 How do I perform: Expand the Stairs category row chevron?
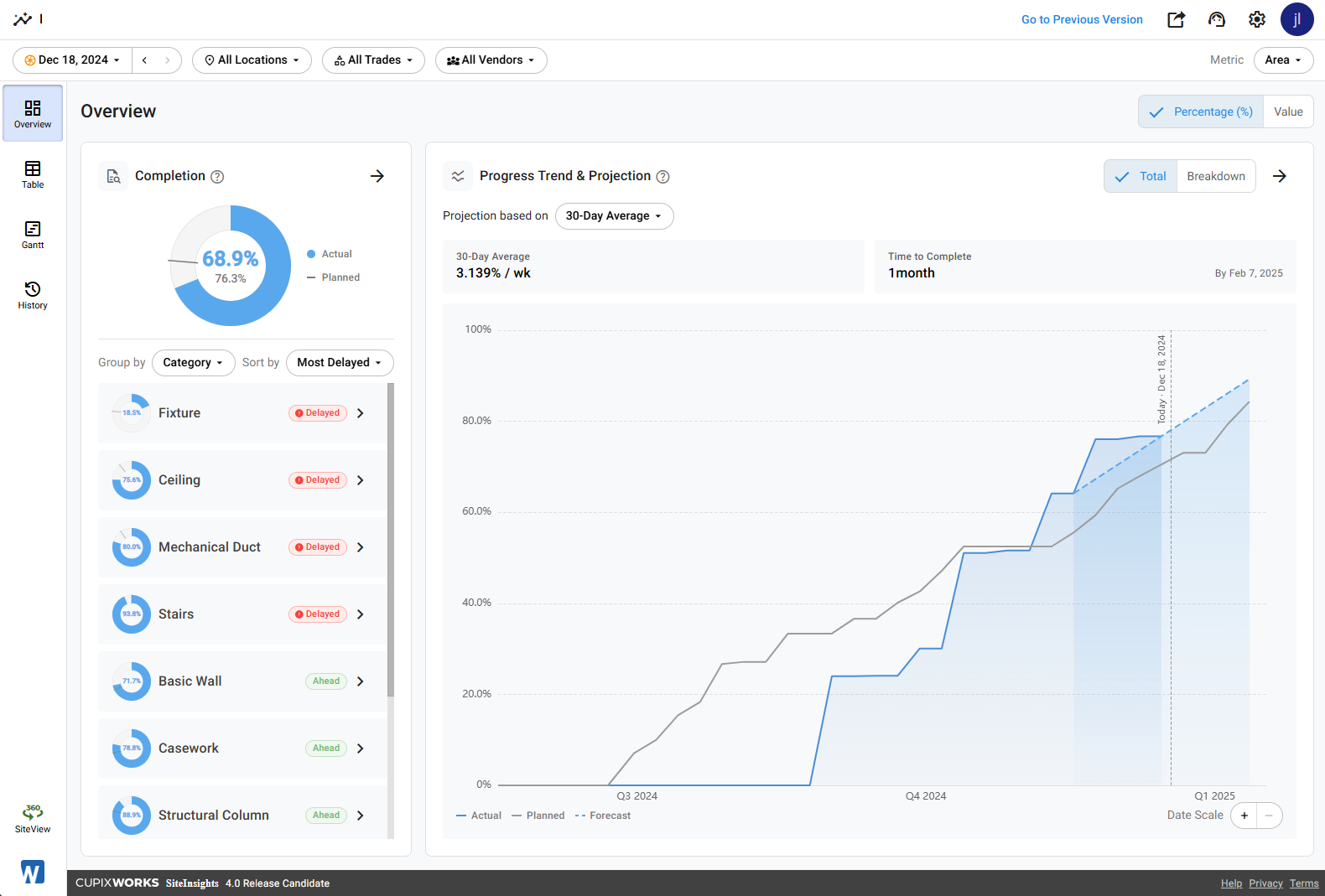pos(361,614)
